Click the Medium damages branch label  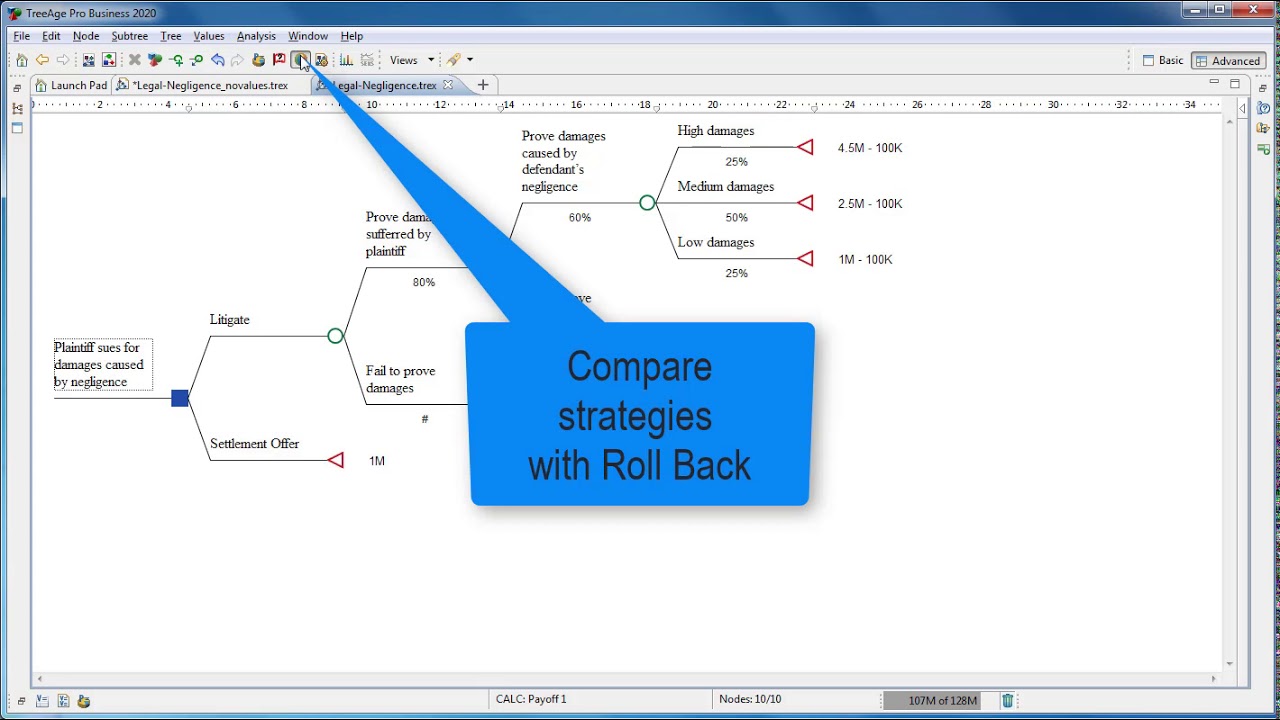[x=726, y=187]
